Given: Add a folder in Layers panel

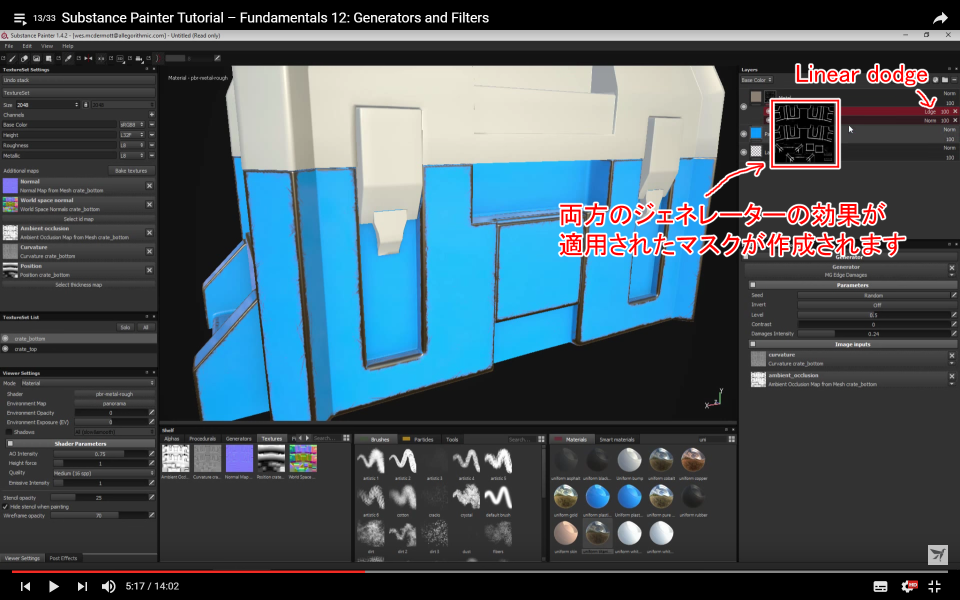Looking at the screenshot, I should (x=945, y=80).
